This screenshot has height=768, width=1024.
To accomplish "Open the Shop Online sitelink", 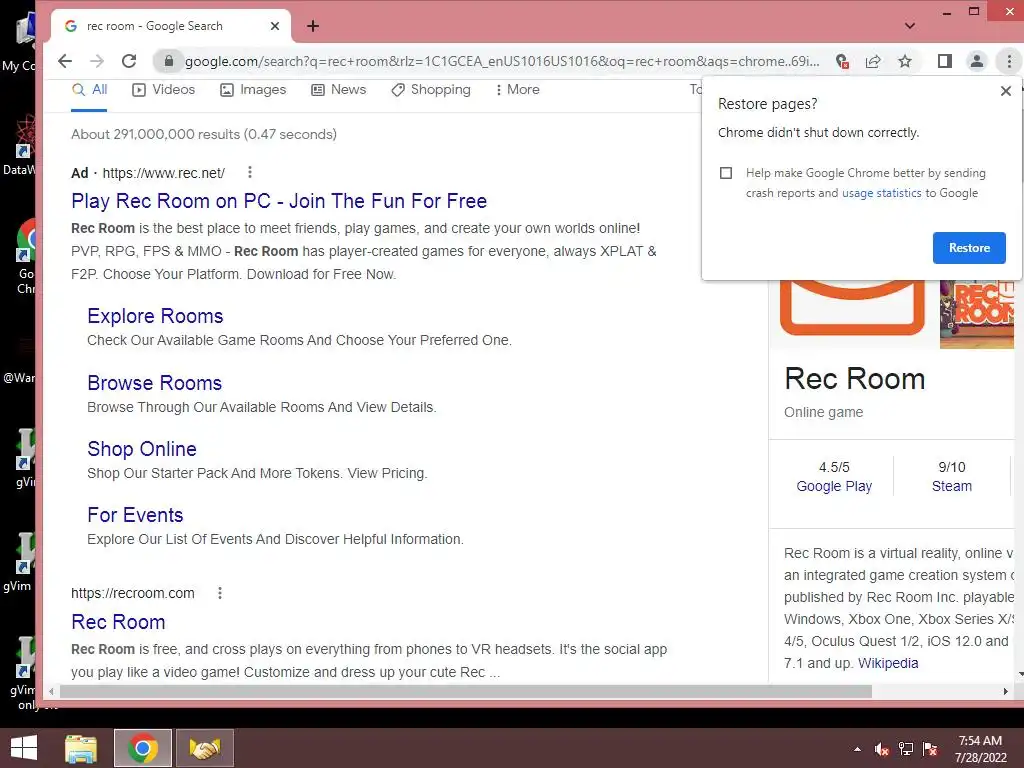I will coord(142,449).
